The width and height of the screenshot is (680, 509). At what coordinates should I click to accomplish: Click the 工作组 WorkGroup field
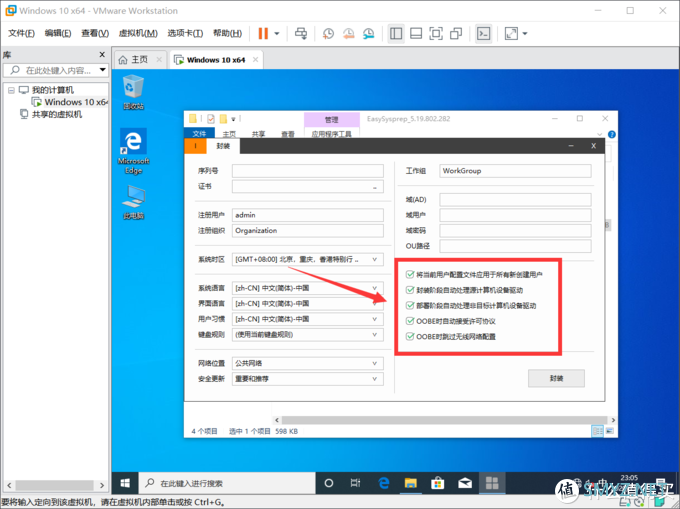[x=515, y=171]
